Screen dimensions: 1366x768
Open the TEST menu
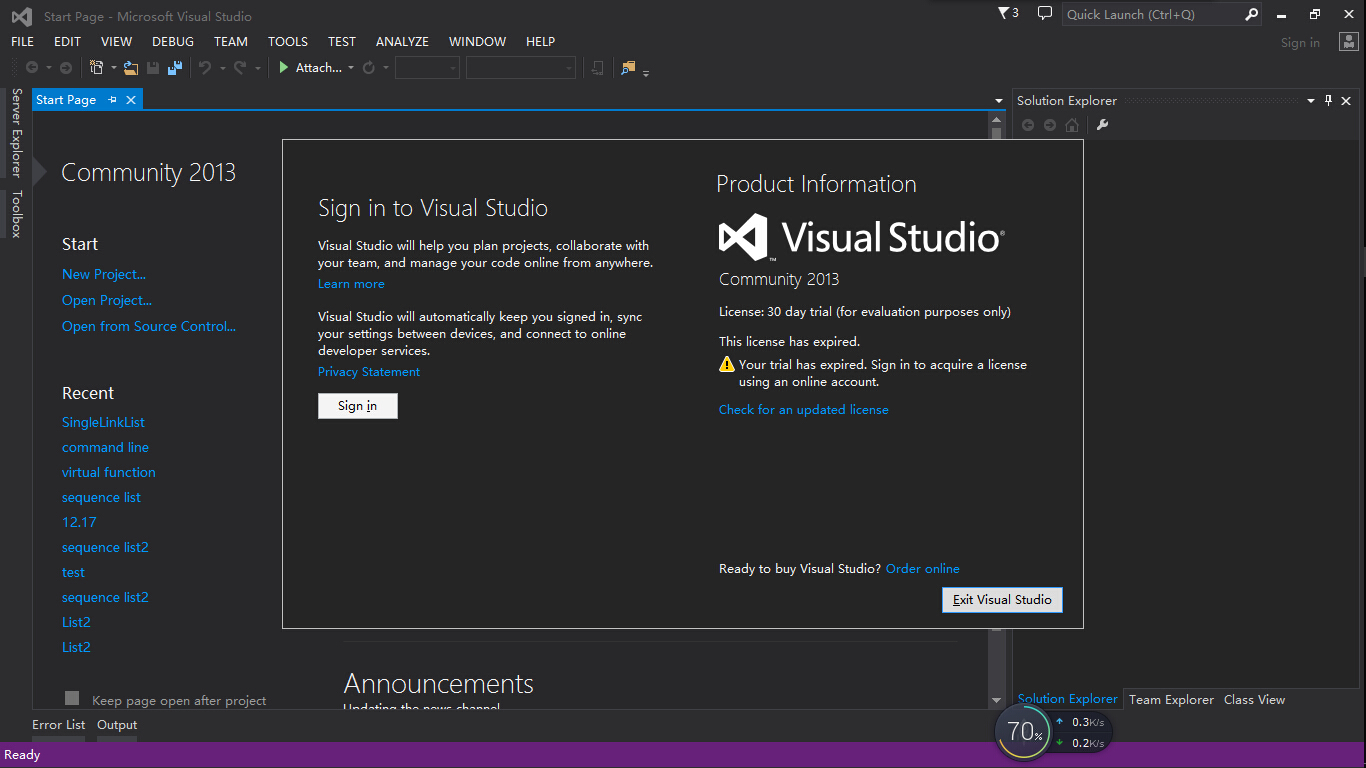click(x=342, y=42)
